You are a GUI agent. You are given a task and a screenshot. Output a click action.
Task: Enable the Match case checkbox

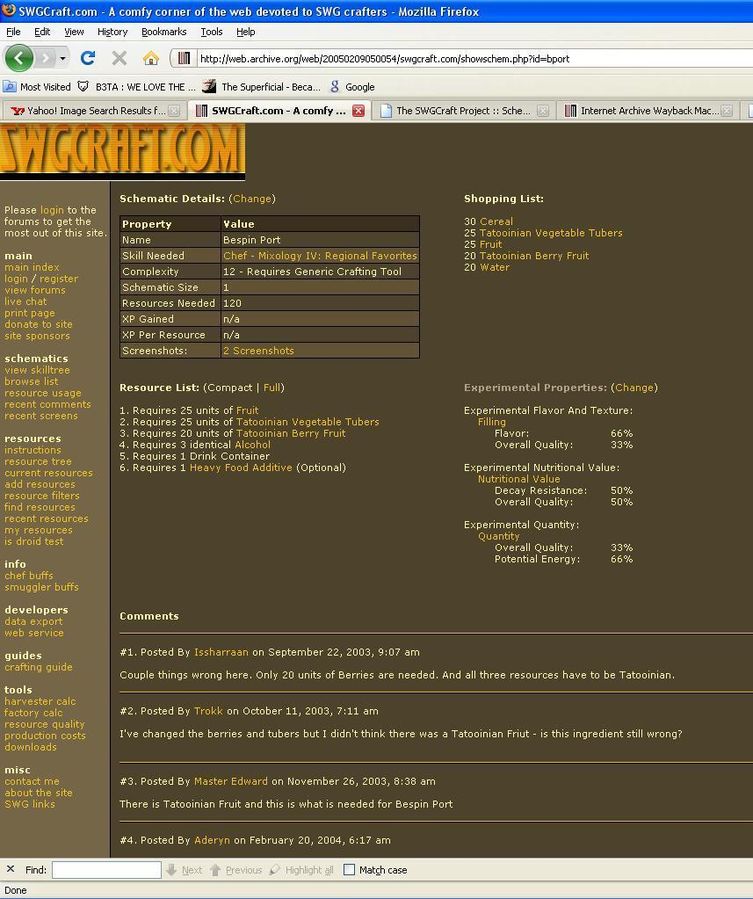pos(349,870)
